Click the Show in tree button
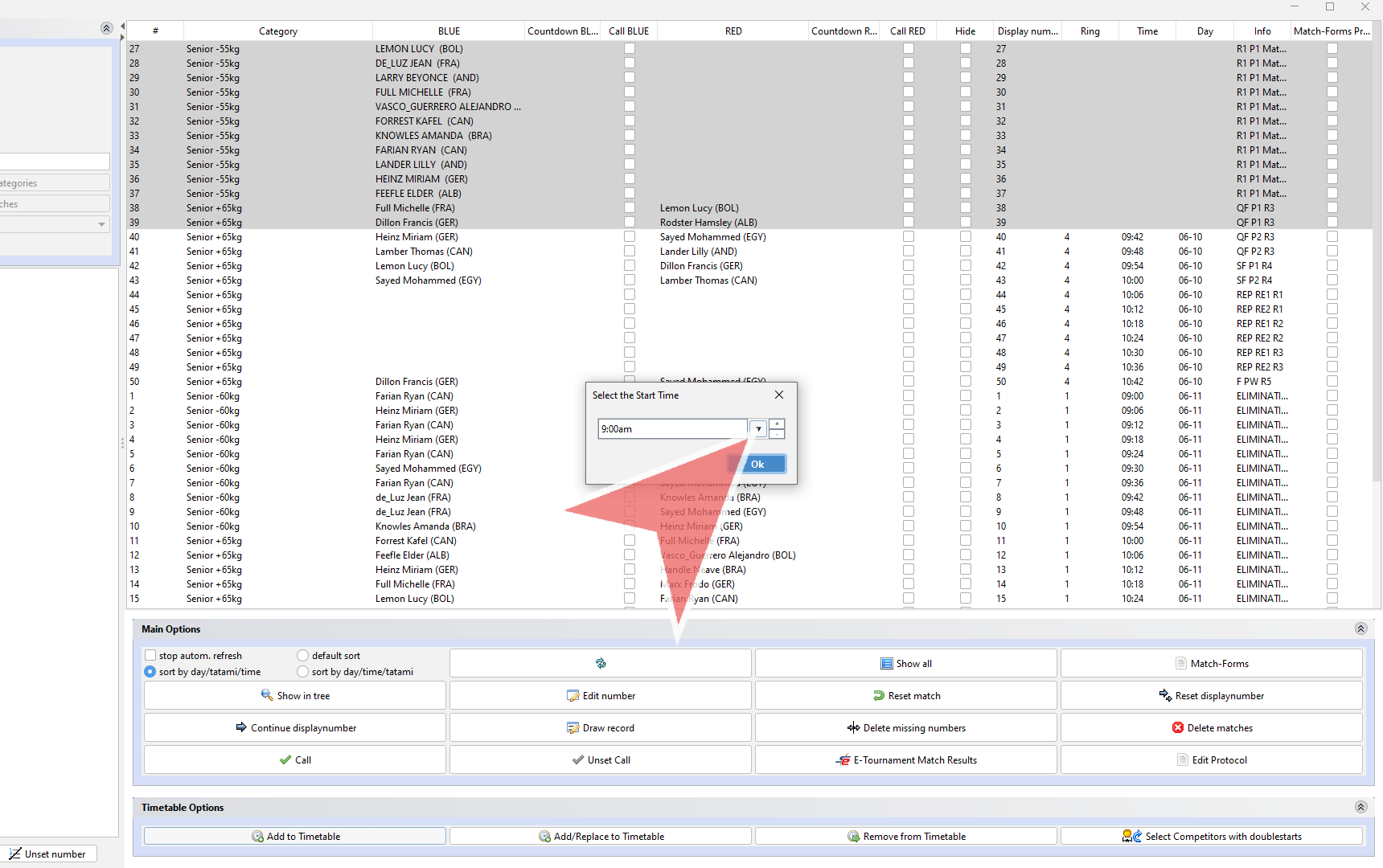Image resolution: width=1383 pixels, height=868 pixels. click(x=294, y=695)
